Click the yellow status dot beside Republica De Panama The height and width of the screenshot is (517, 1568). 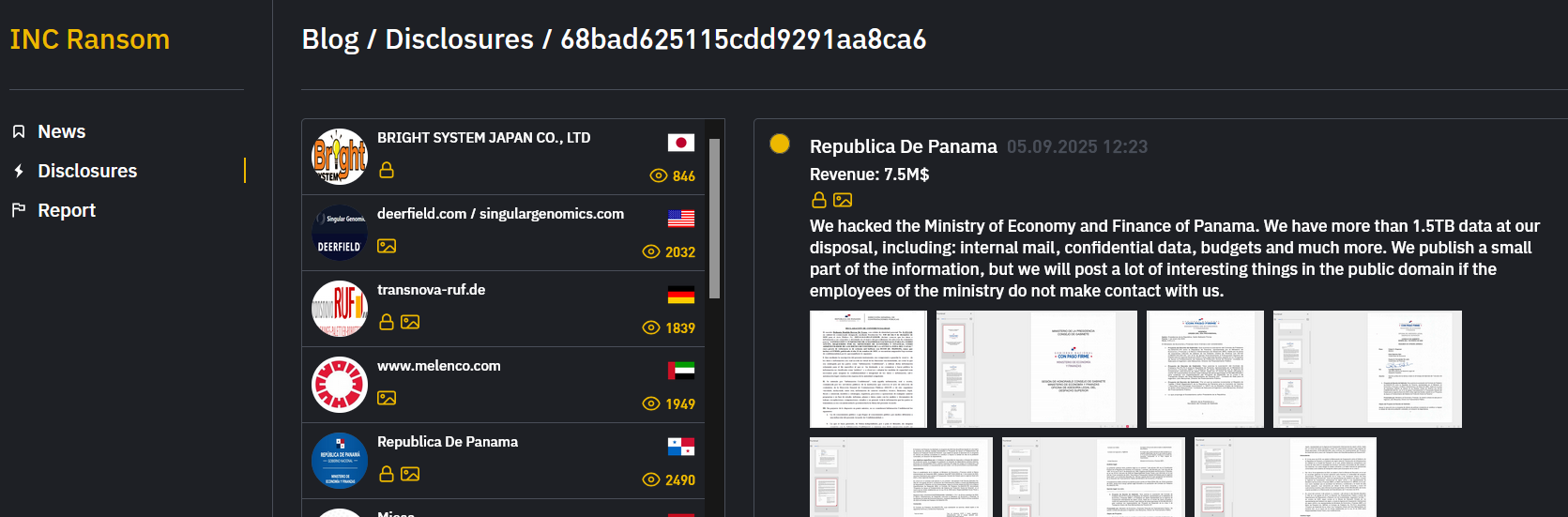pos(779,144)
